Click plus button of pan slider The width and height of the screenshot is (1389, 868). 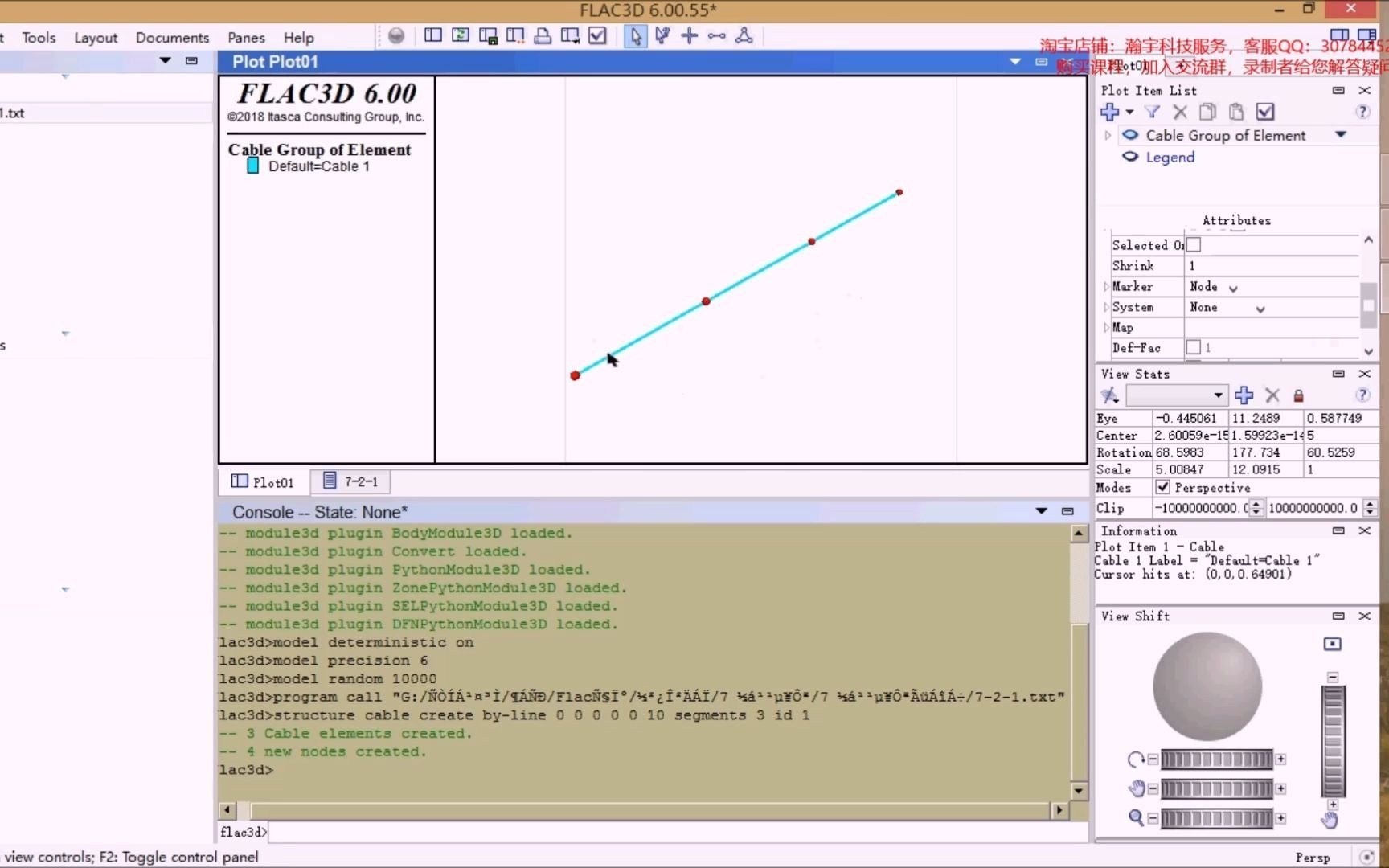coord(1280,789)
